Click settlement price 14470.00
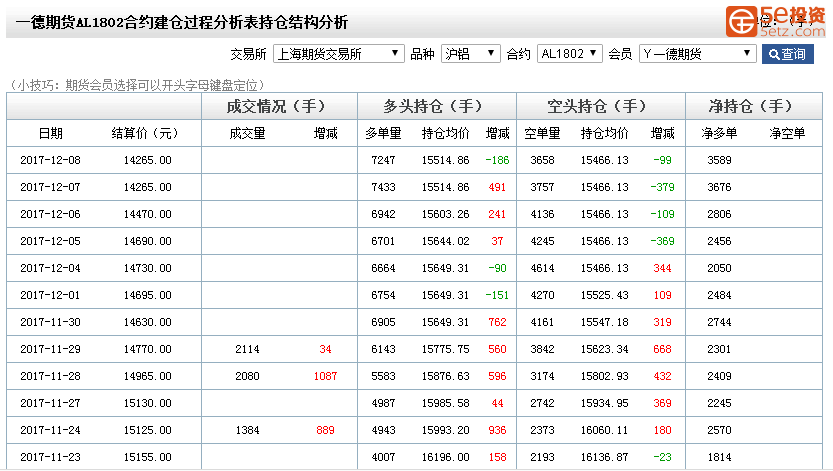Screen dimensions: 833x471 [147, 215]
